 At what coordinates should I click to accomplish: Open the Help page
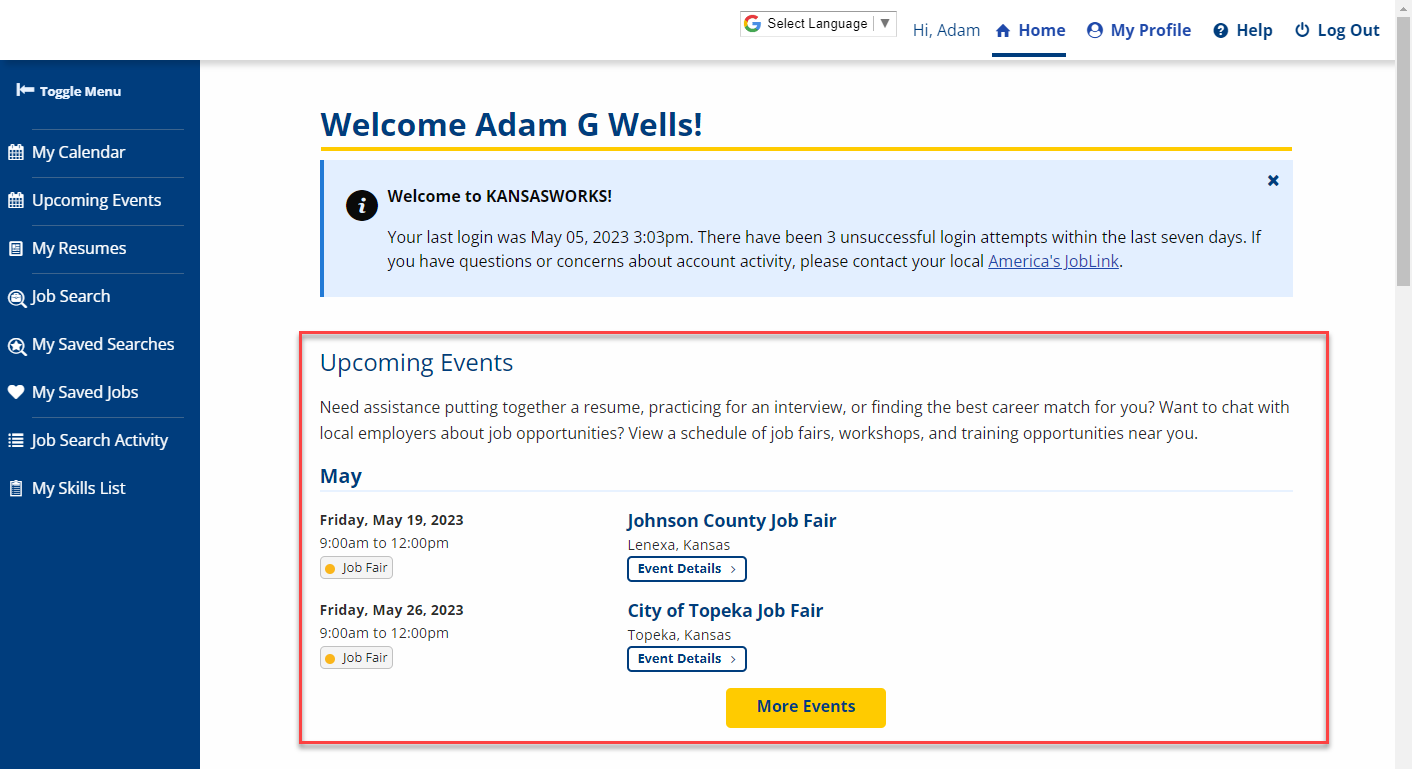click(x=1243, y=31)
